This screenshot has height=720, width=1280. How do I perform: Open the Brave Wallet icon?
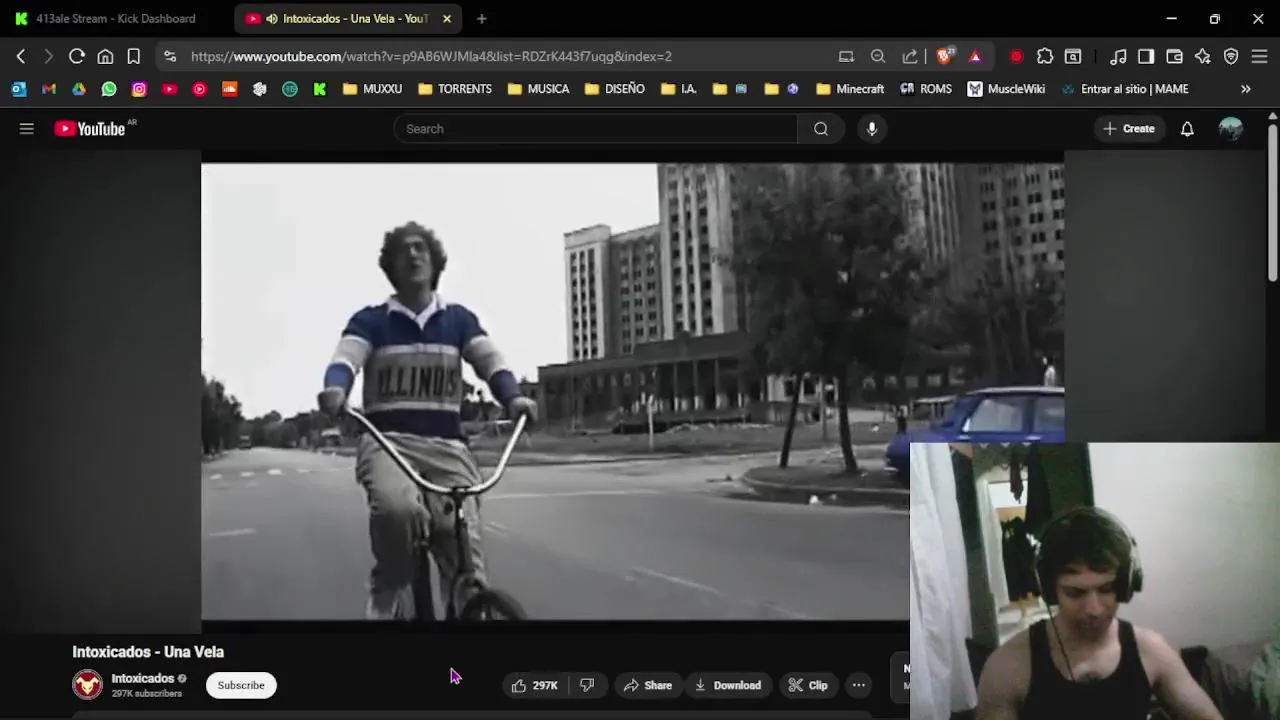pos(1175,56)
